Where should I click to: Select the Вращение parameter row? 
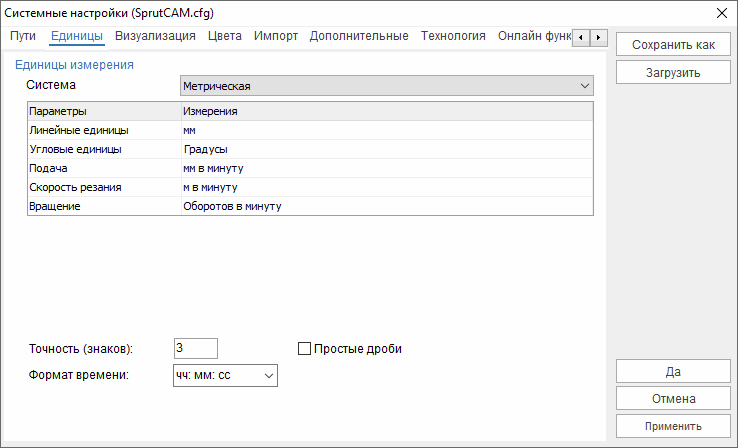(x=310, y=206)
